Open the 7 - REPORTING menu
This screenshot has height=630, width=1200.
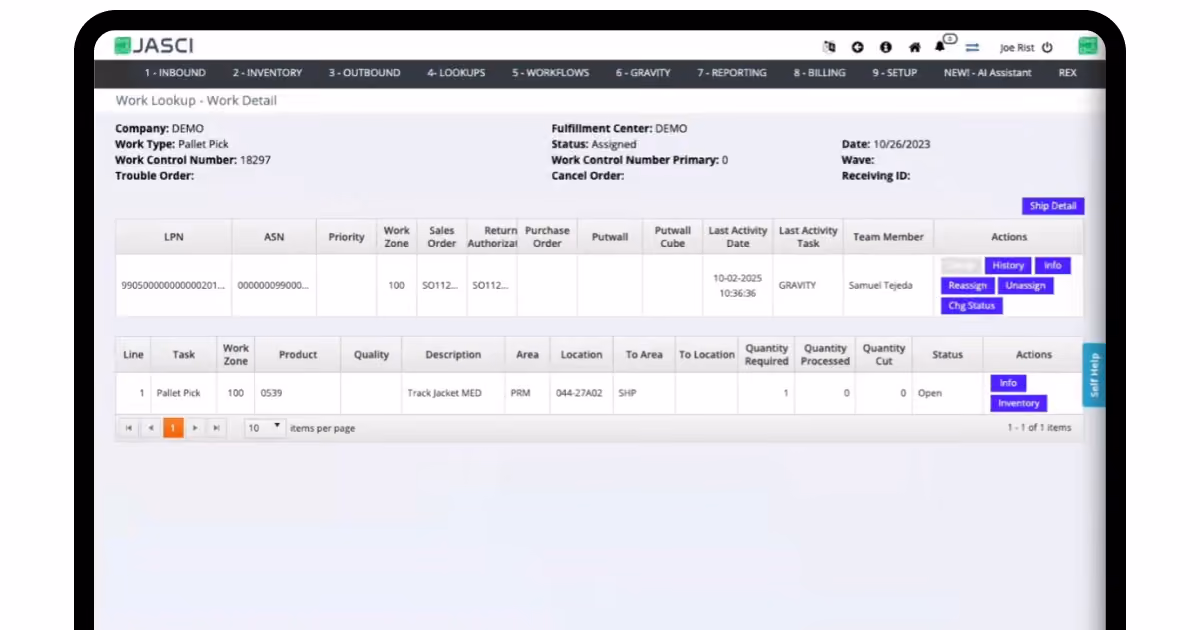pos(732,73)
